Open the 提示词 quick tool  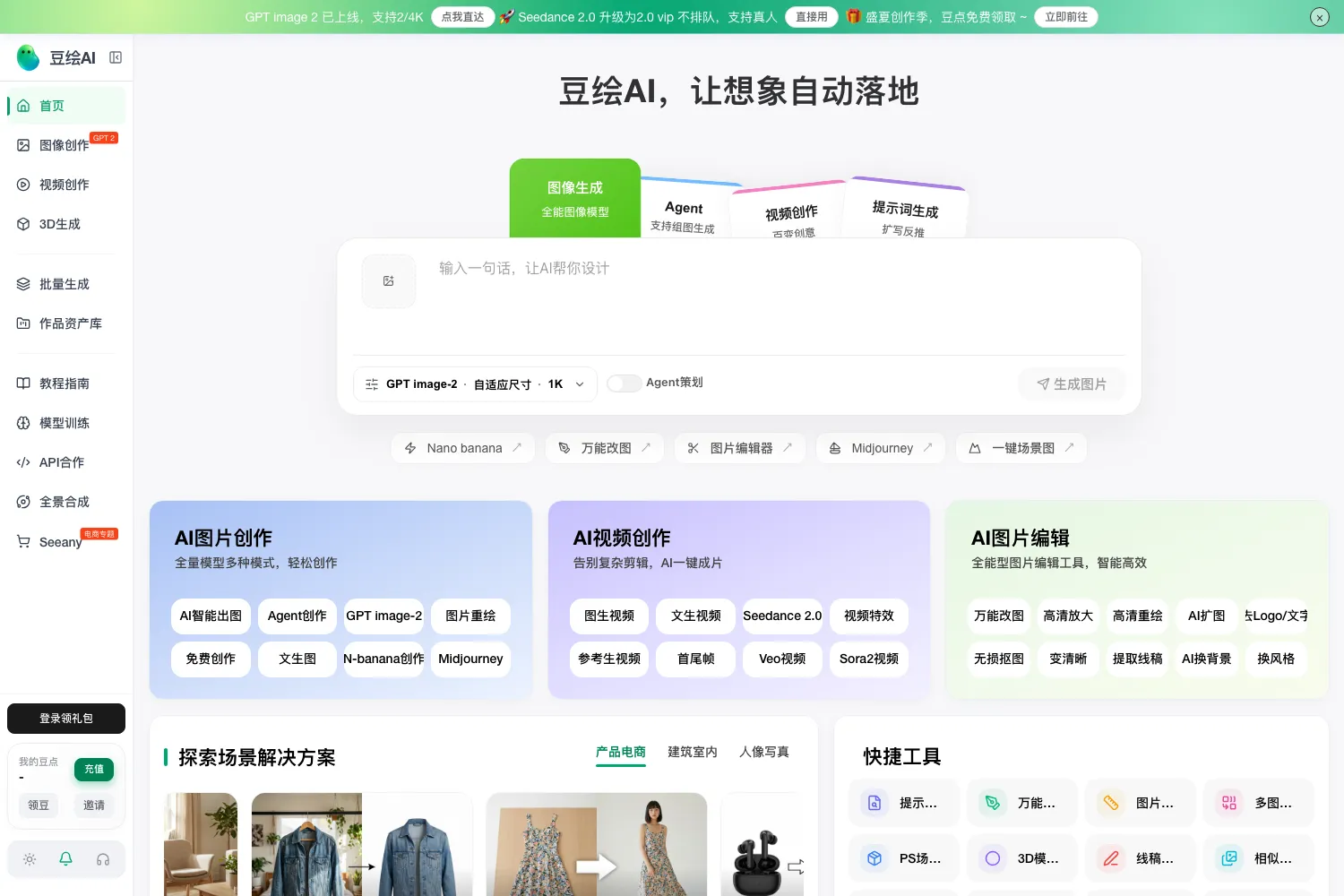click(x=904, y=803)
